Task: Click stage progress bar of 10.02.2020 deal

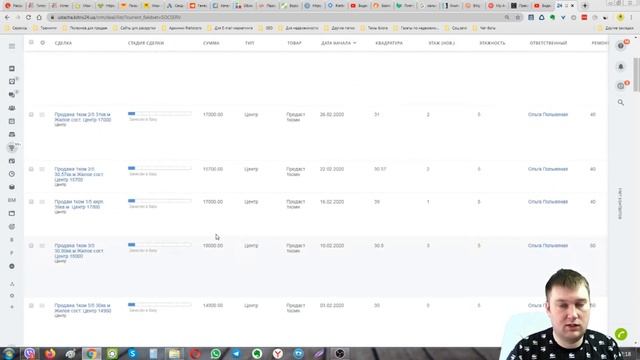Action: coord(160,244)
